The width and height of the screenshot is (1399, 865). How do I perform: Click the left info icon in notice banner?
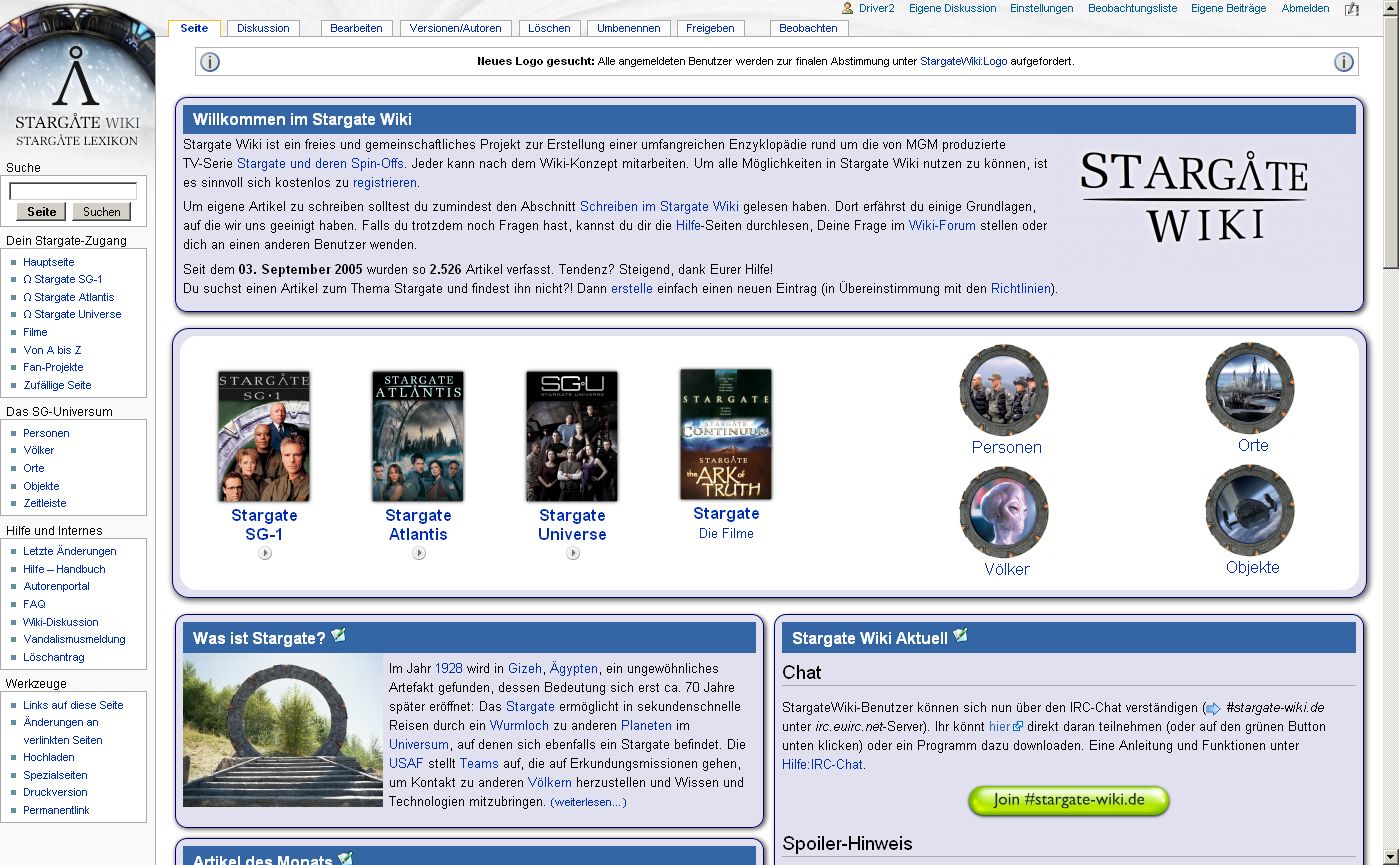pos(210,62)
